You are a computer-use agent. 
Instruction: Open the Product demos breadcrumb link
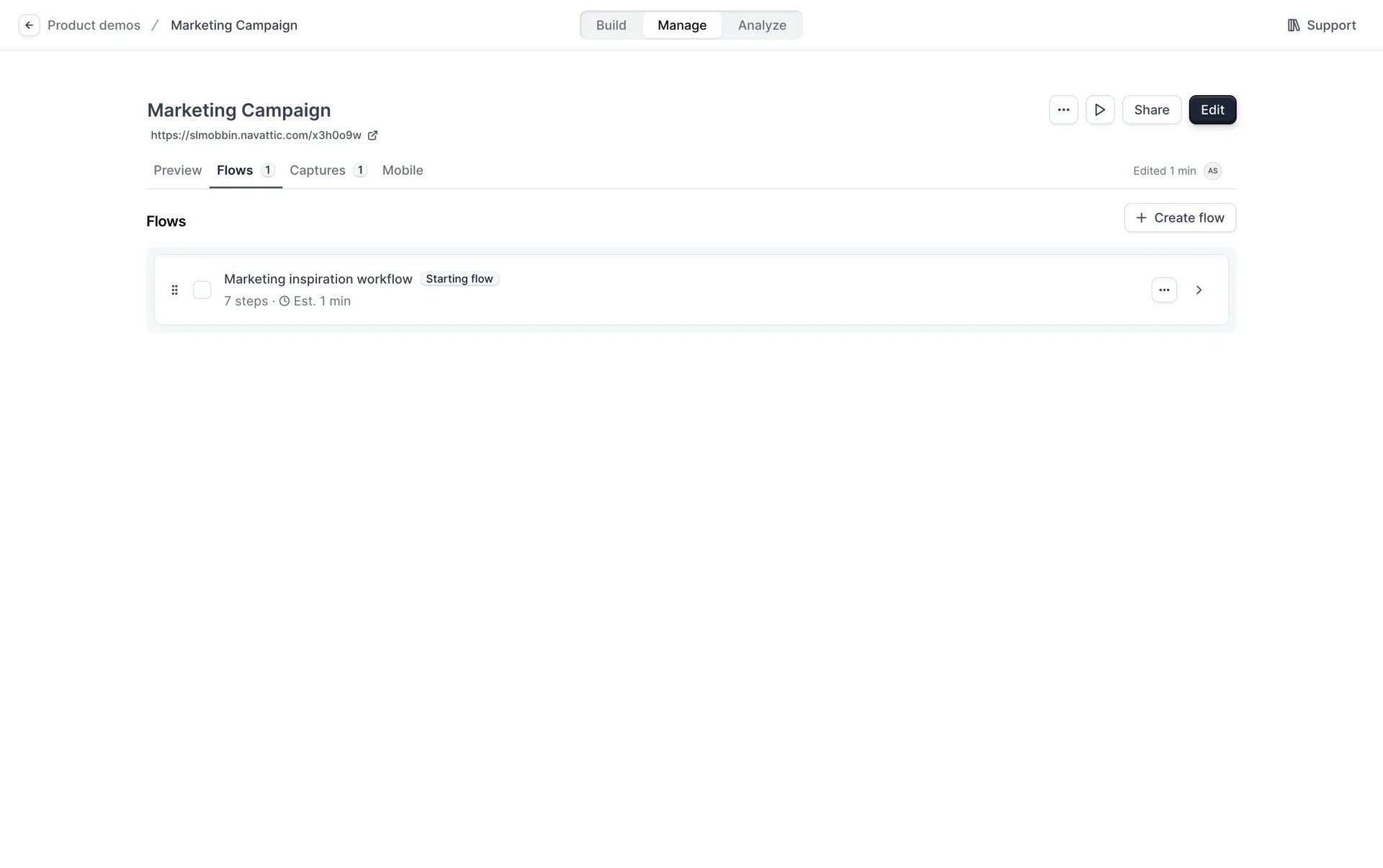[x=94, y=25]
